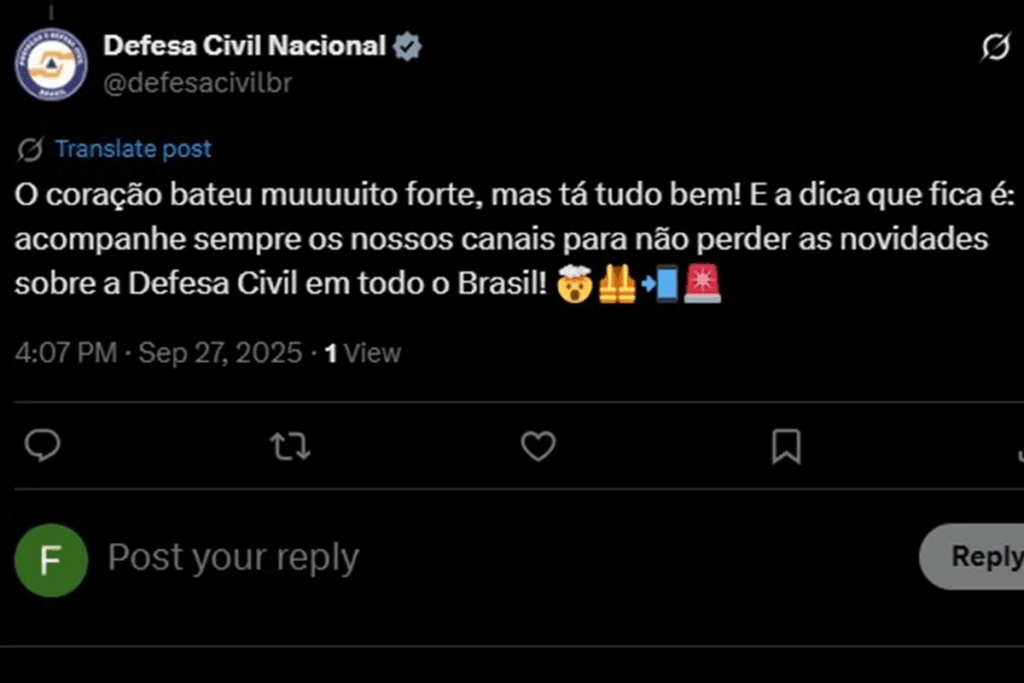Image resolution: width=1024 pixels, height=683 pixels.
Task: Click the reply speech bubble icon
Action: [x=42, y=446]
